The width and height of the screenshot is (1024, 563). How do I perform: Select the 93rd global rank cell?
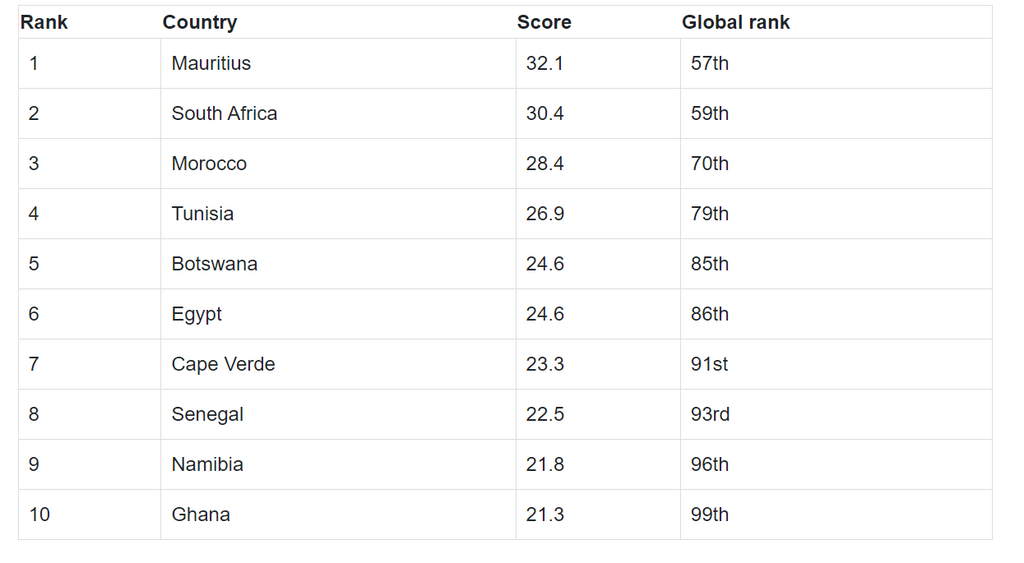(x=837, y=414)
